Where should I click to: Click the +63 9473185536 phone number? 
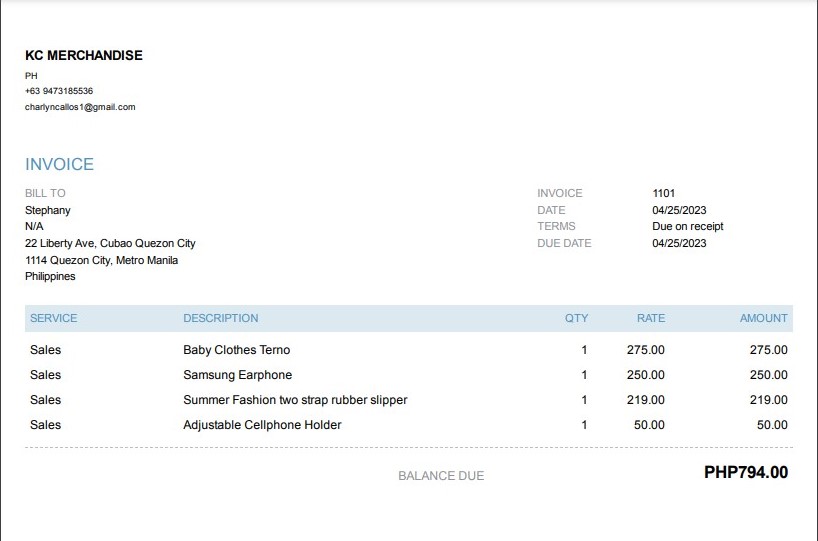coord(59,91)
